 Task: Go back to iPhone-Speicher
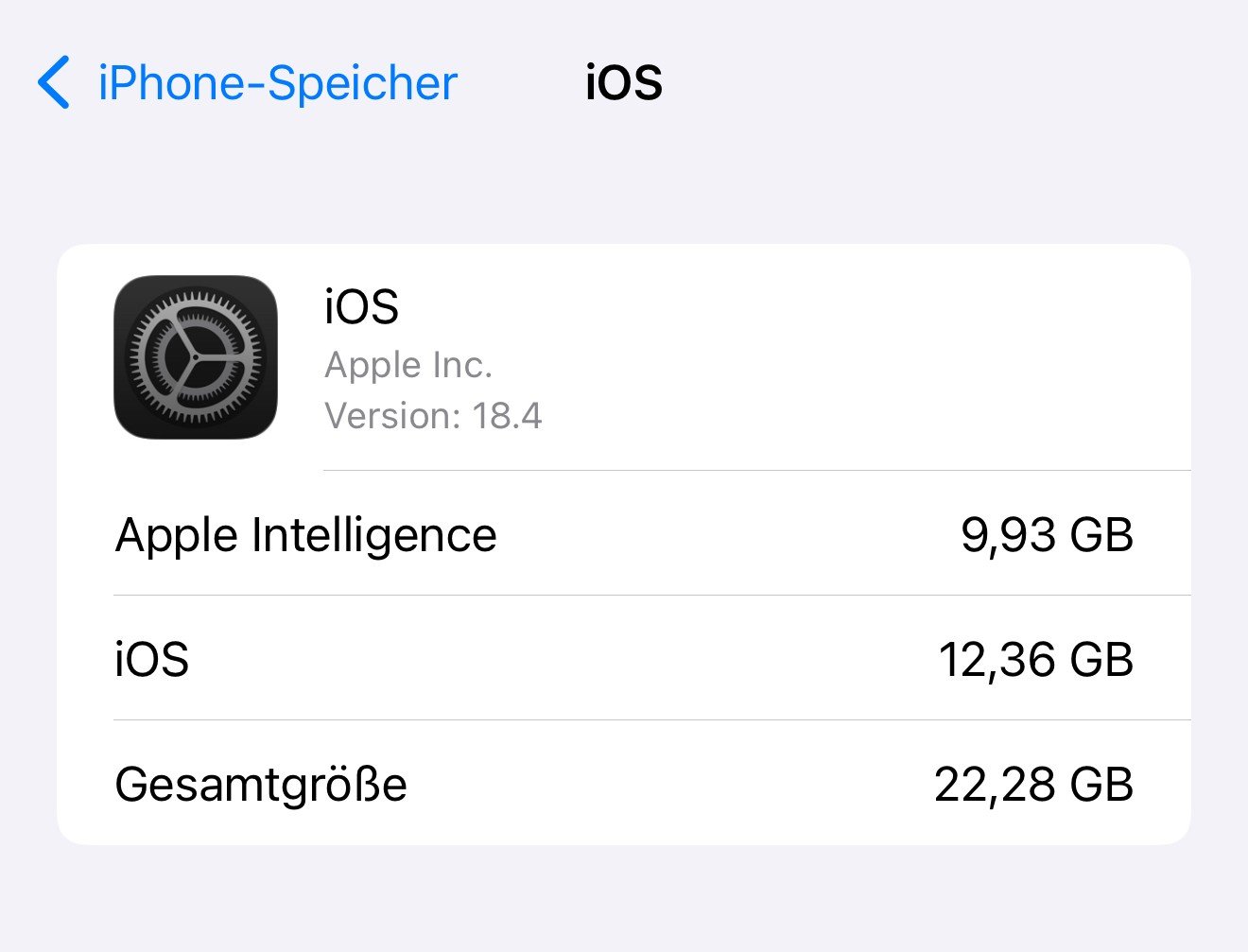[277, 83]
